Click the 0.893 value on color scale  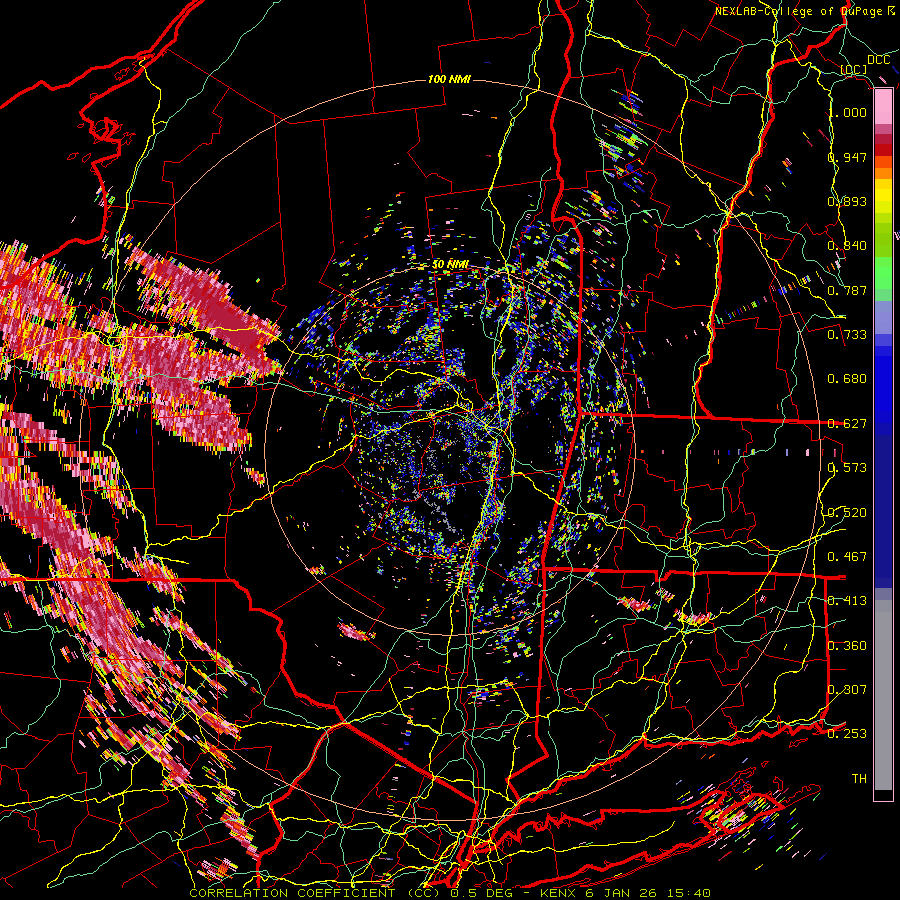tap(847, 201)
